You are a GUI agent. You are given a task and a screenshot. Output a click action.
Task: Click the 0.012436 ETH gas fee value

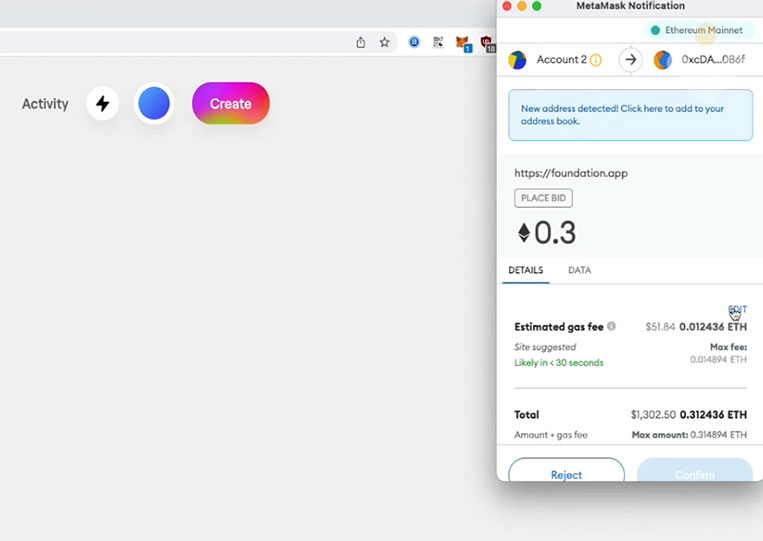713,327
